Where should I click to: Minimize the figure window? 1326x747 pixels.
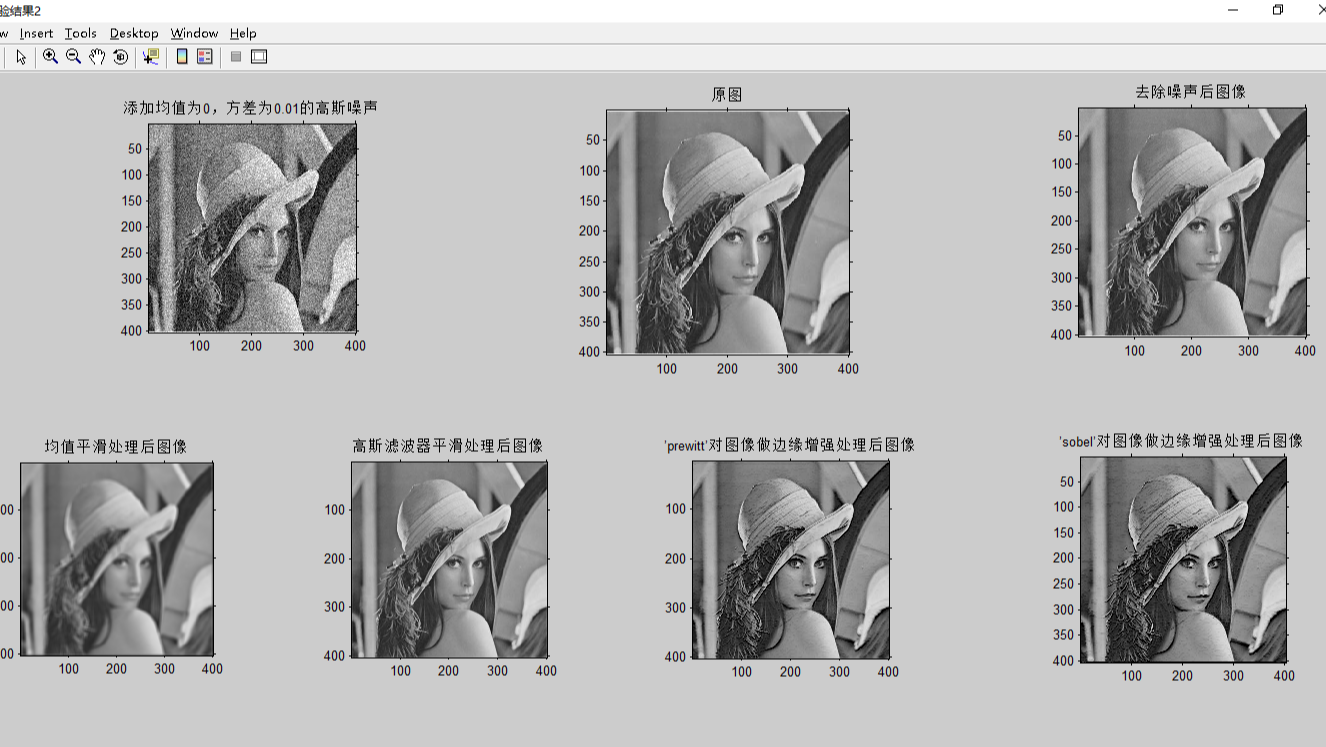(x=1233, y=10)
